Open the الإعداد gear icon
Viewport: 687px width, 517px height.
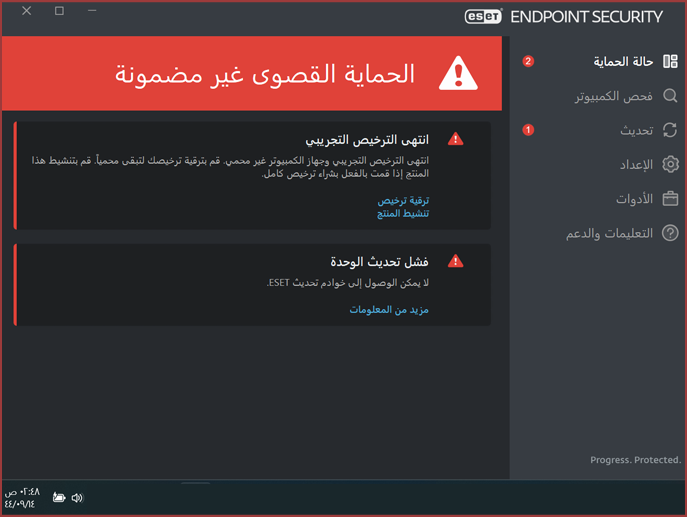[x=670, y=164]
